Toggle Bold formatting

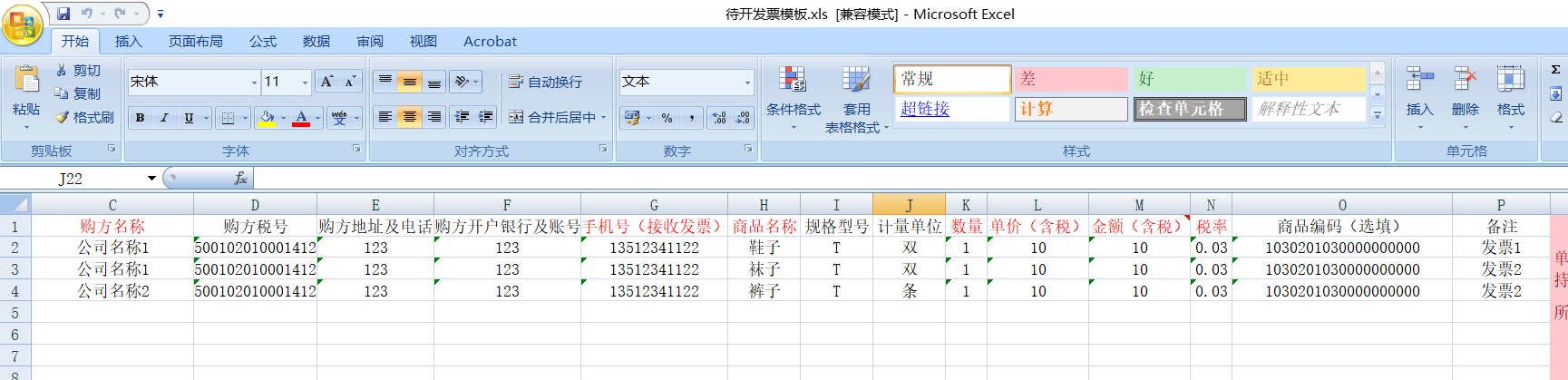click(140, 117)
